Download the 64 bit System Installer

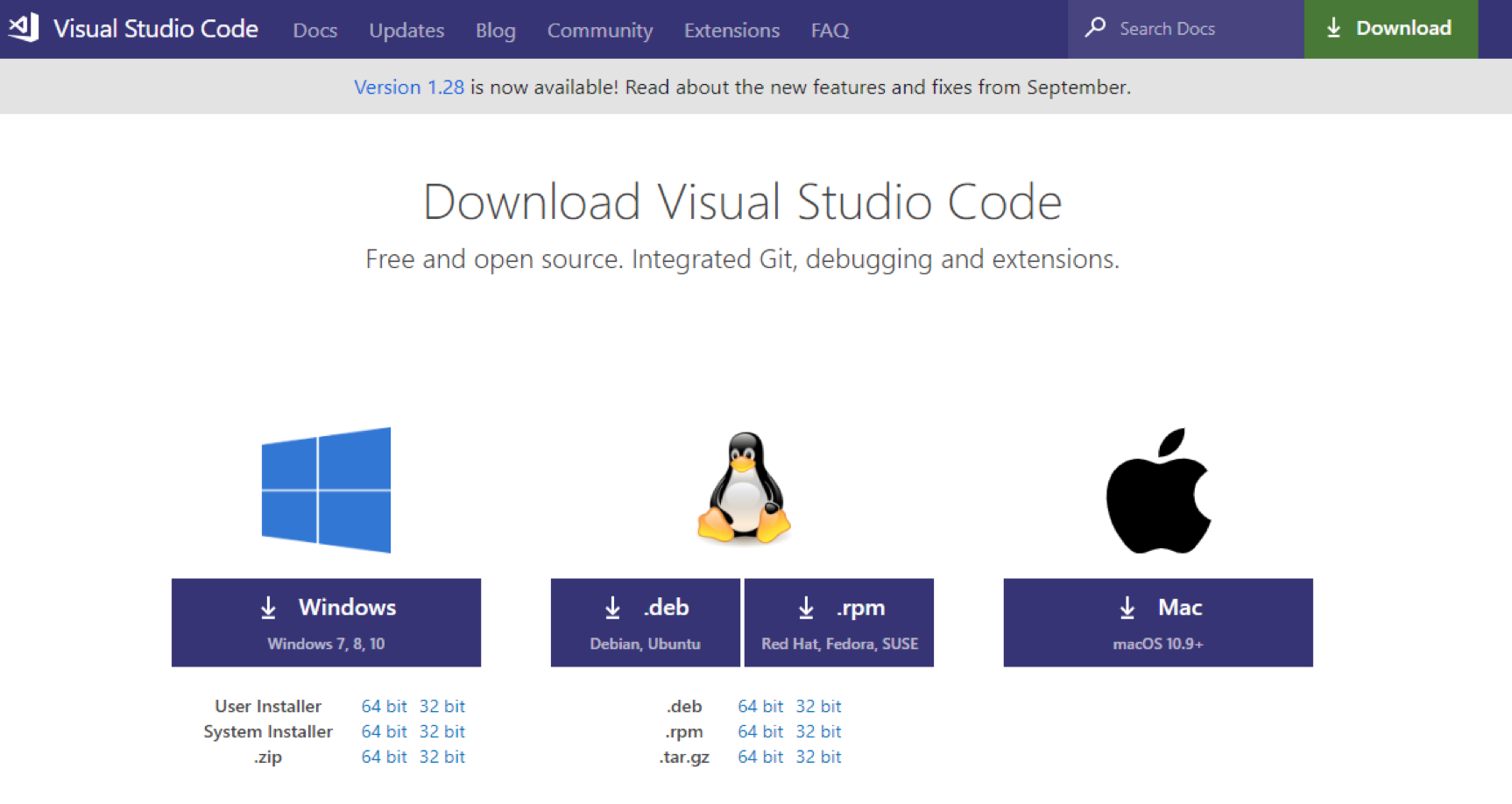coord(384,731)
